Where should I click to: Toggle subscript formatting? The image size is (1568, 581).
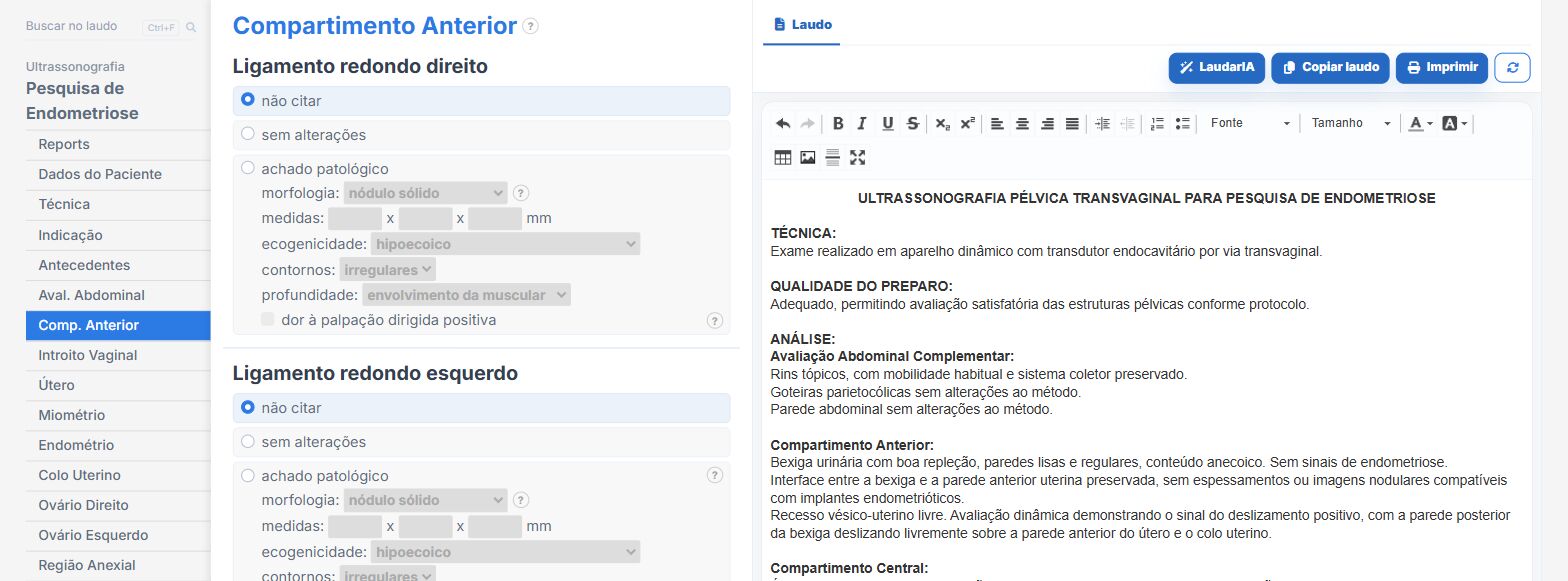(942, 123)
